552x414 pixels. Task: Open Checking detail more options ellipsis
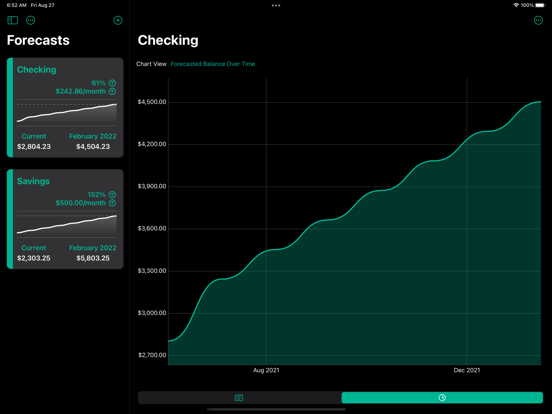538,20
